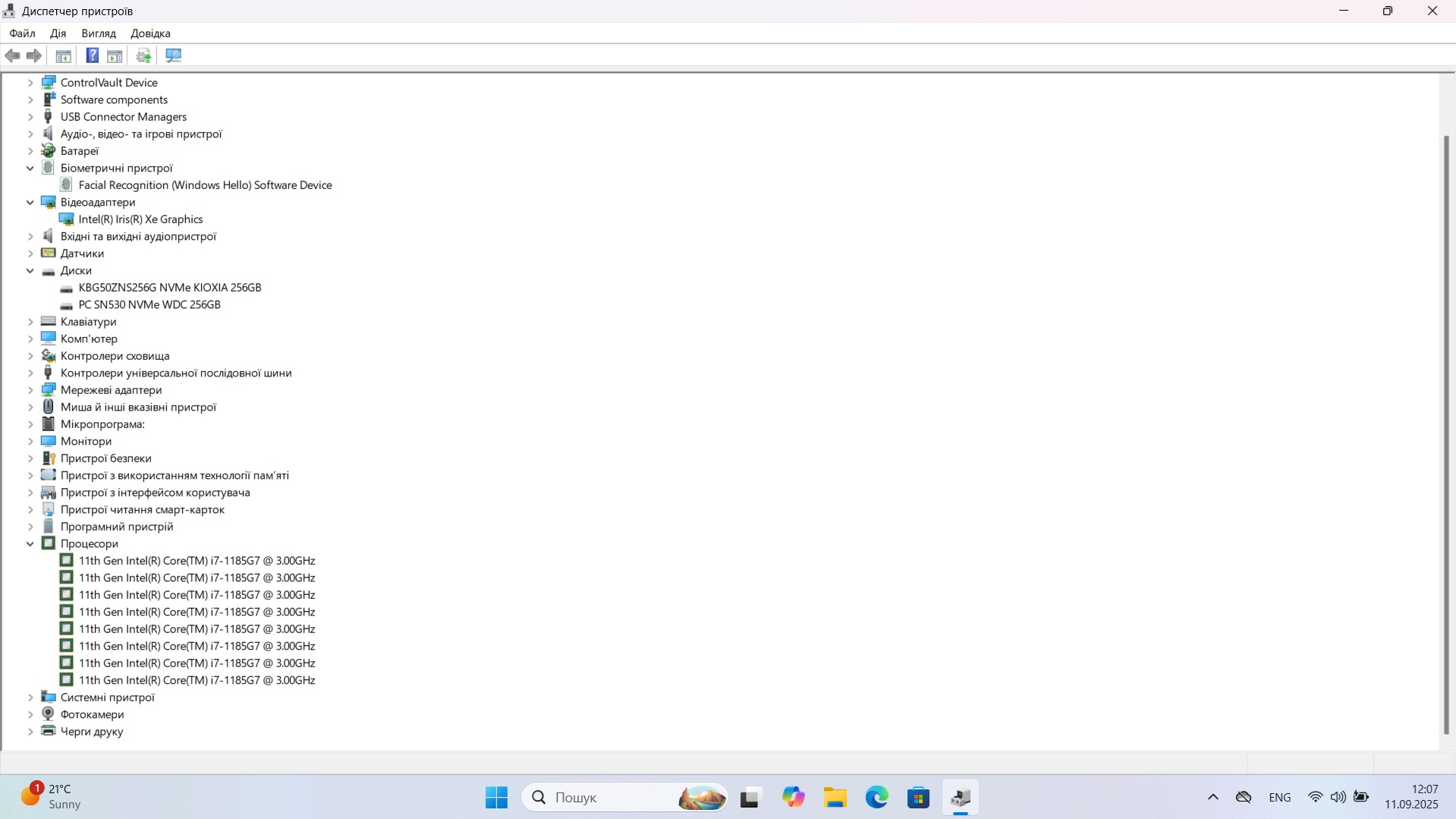Select PC SN530 NVMe WDC 256GB disk
Image resolution: width=1456 pixels, height=819 pixels.
coord(149,305)
